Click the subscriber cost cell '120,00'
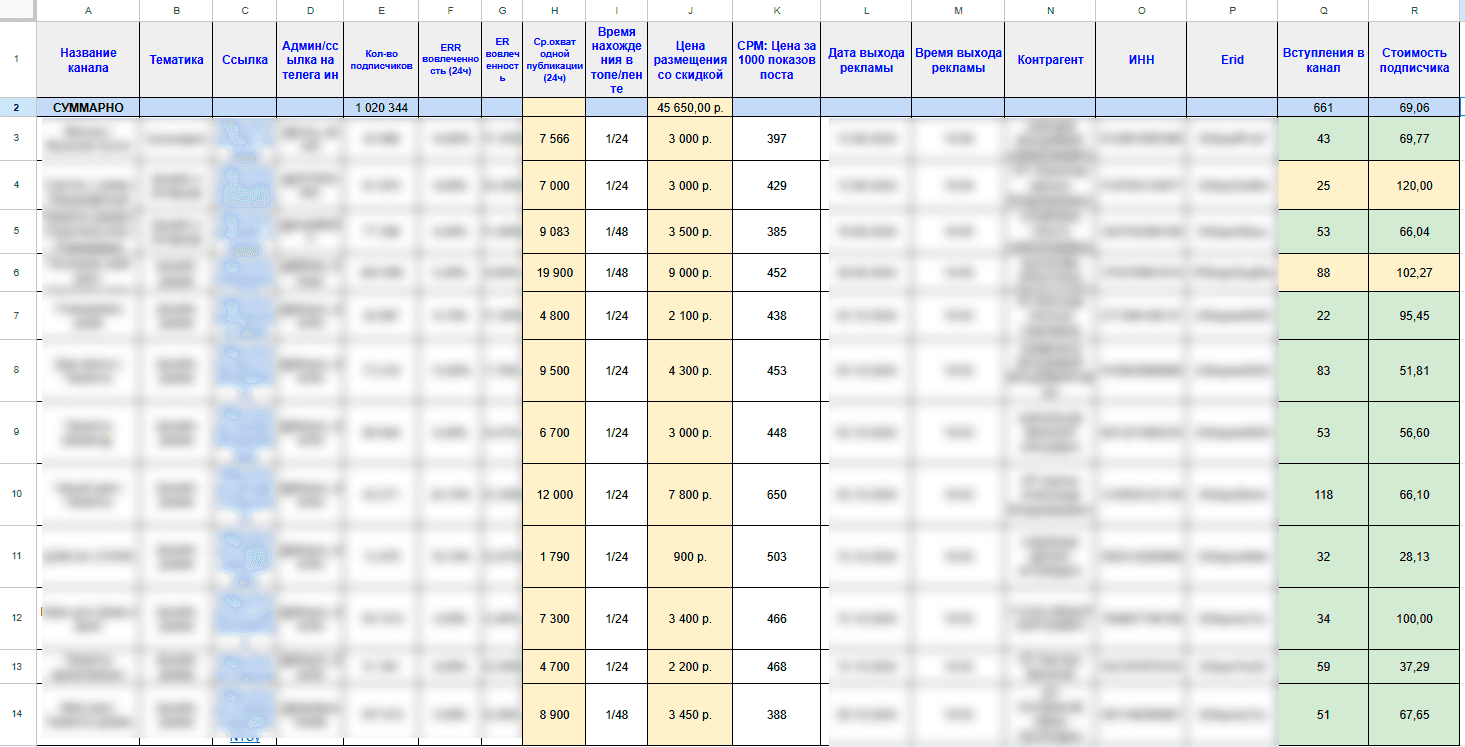 tap(1414, 186)
